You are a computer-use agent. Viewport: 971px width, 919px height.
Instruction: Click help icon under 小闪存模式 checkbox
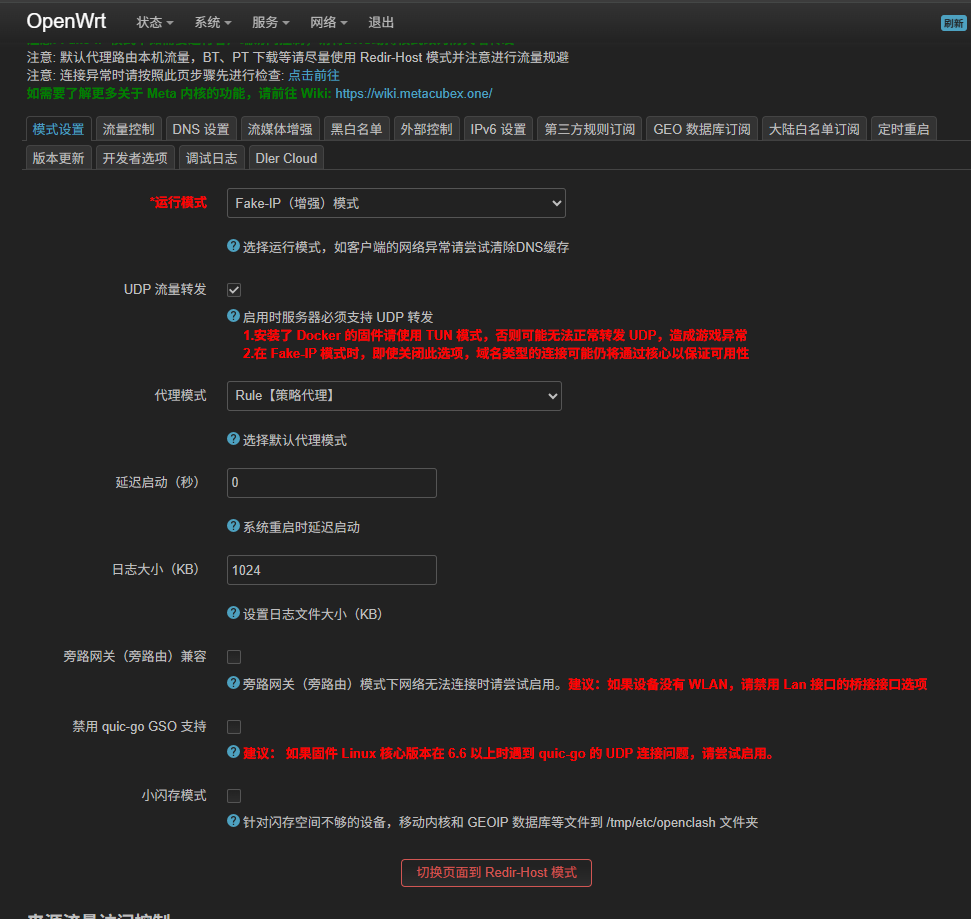click(x=233, y=821)
